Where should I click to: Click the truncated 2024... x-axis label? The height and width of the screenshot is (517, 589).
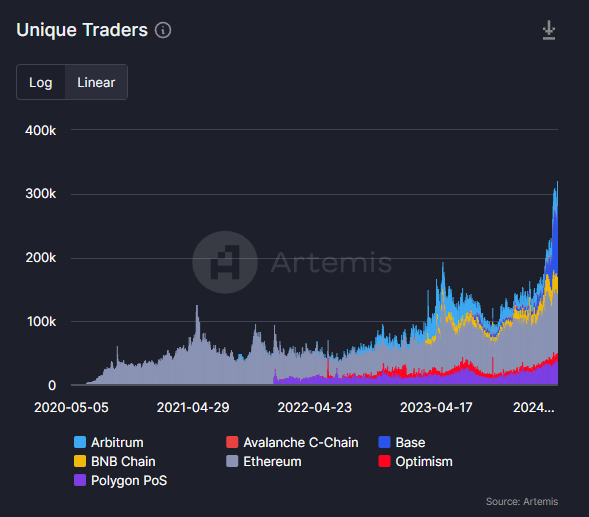(533, 407)
